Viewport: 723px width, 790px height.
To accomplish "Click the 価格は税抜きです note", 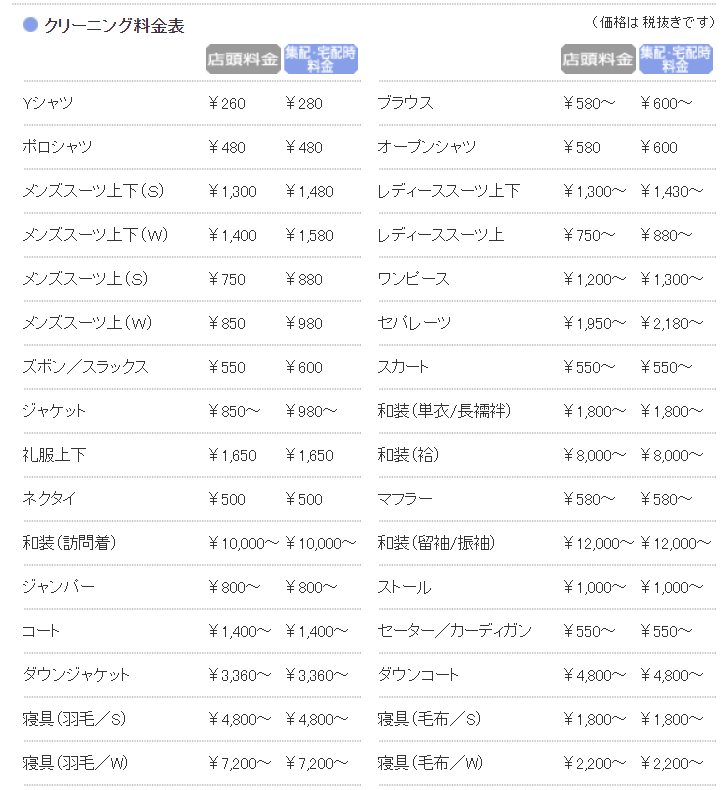I will (x=652, y=22).
